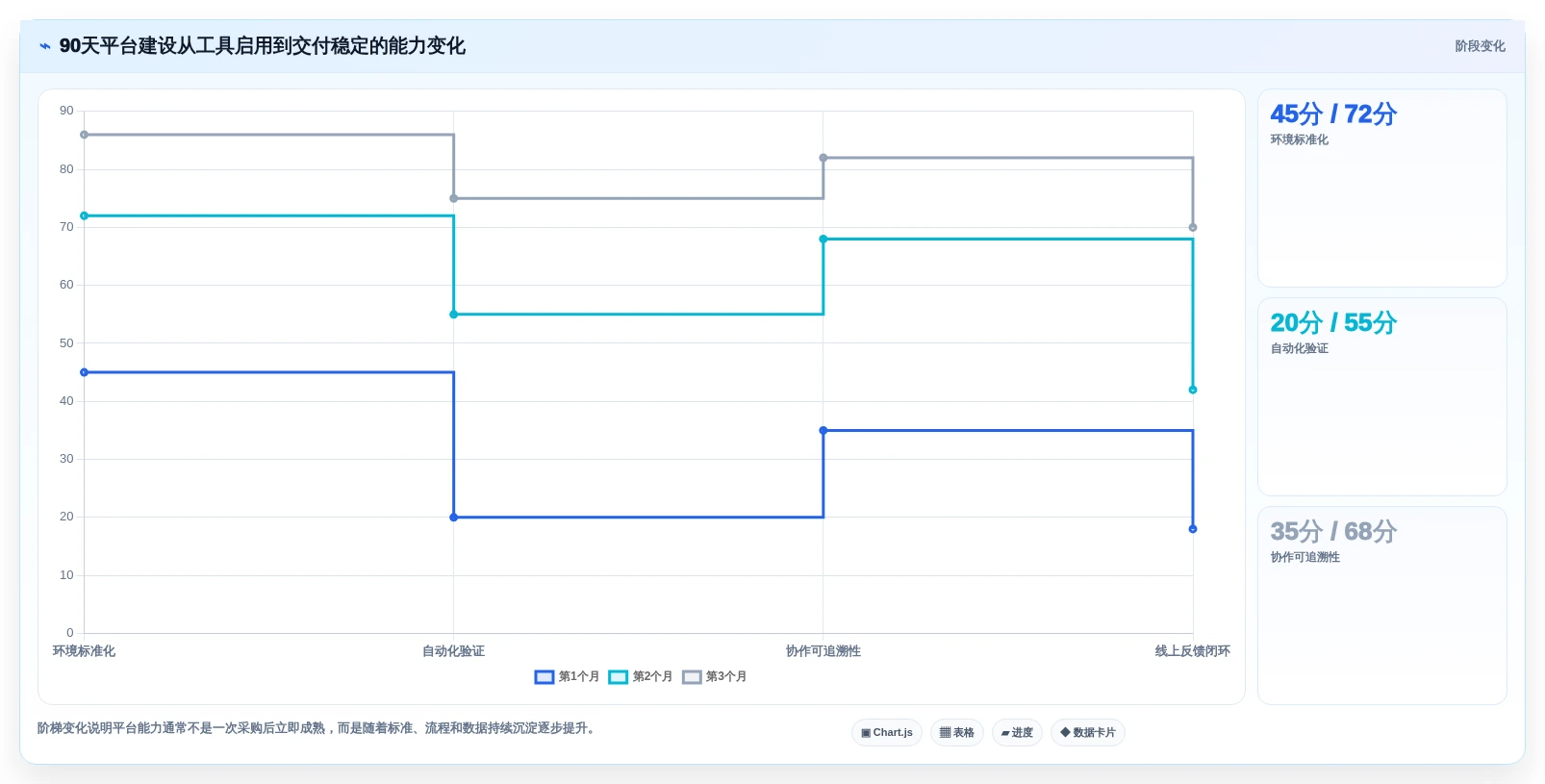Toggle 第1个月 legend swatch
Screen dimensions: 1545x784
pos(545,677)
